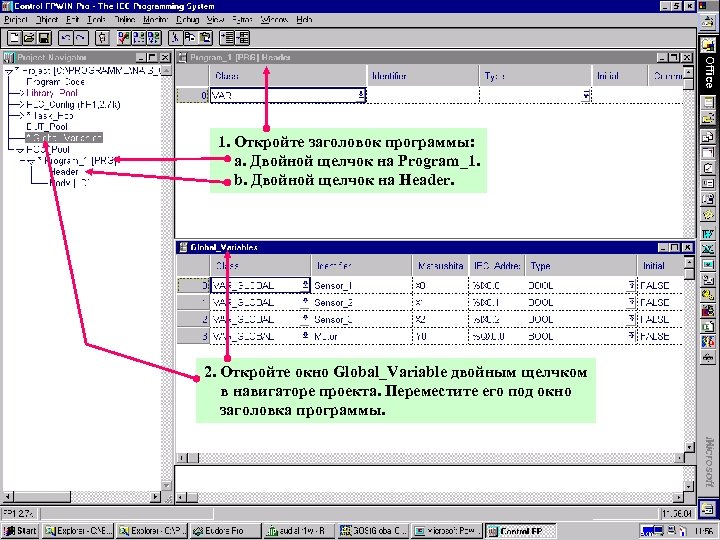Expand the PLC_Config tree node
Image resolution: width=720 pixels, height=540 pixels.
tap(20, 105)
